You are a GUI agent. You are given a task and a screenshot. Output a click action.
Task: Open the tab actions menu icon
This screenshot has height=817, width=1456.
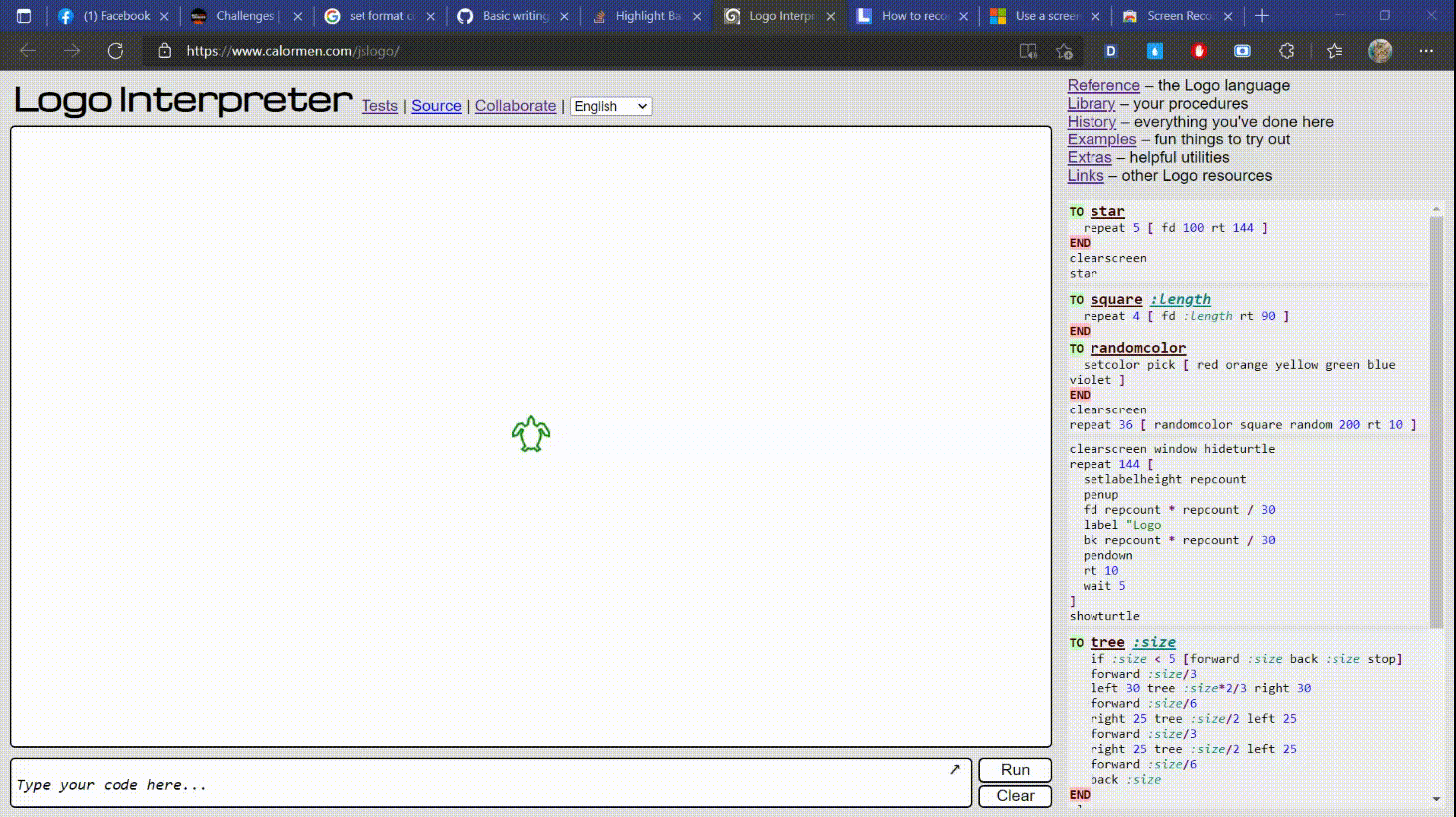[24, 16]
